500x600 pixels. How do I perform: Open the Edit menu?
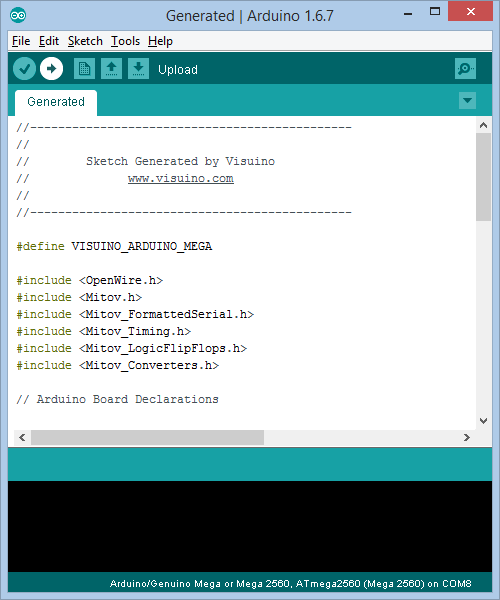(49, 41)
